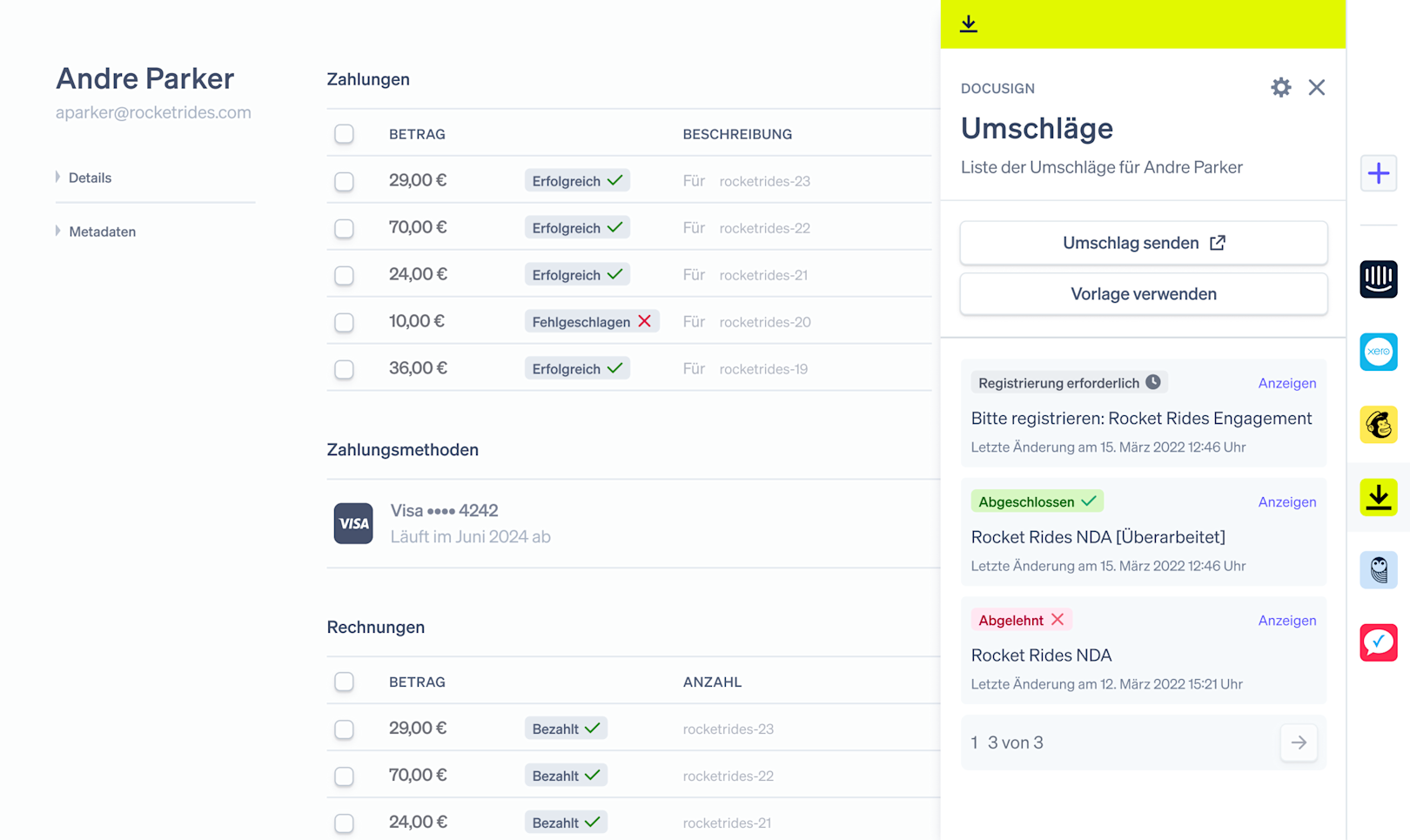Screen dimensions: 1410x840
Task: Click Erfolgreich badge for rocketrides-22
Action: (577, 227)
